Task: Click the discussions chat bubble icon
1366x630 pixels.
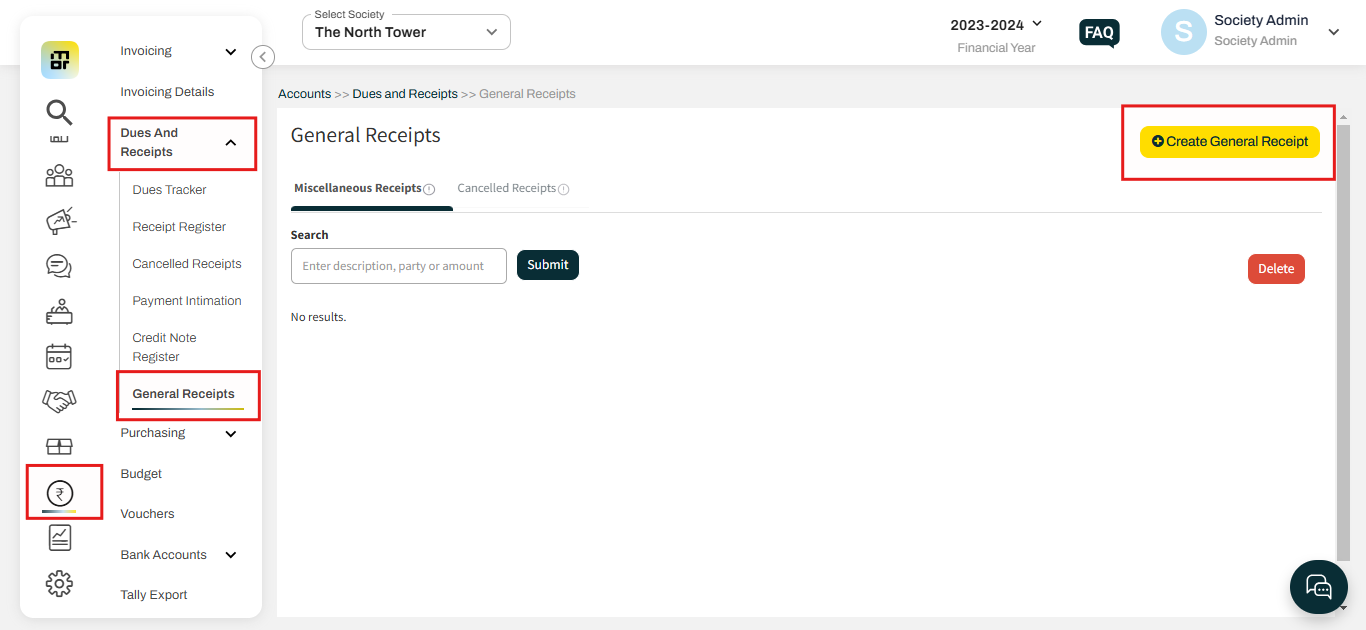Action: [x=58, y=266]
